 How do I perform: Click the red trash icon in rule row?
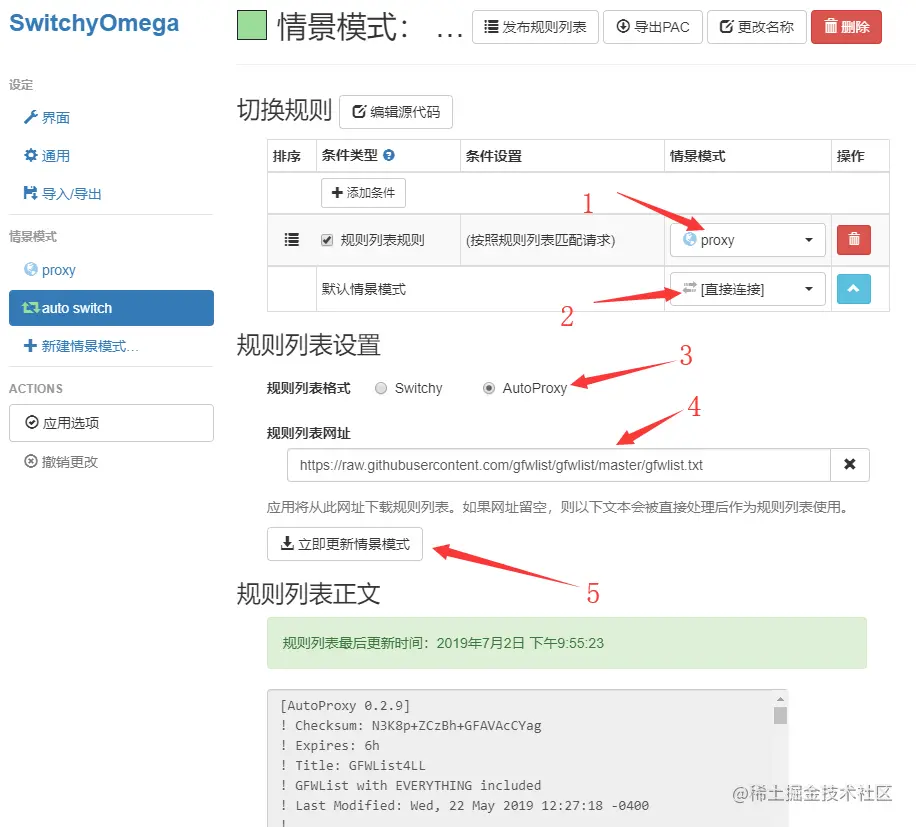pos(853,239)
